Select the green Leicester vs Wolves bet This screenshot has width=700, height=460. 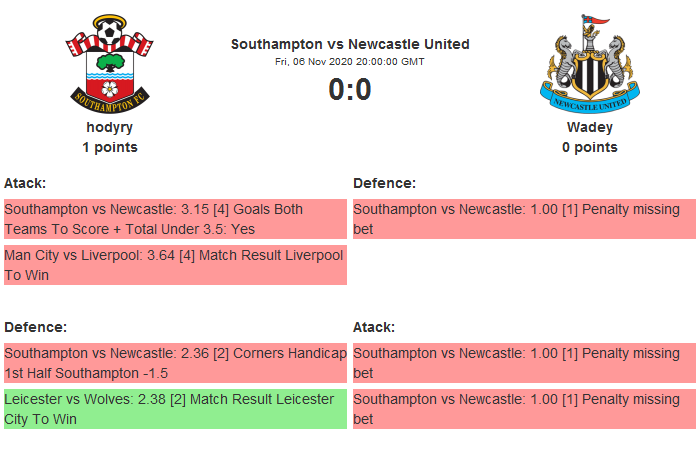(x=174, y=409)
